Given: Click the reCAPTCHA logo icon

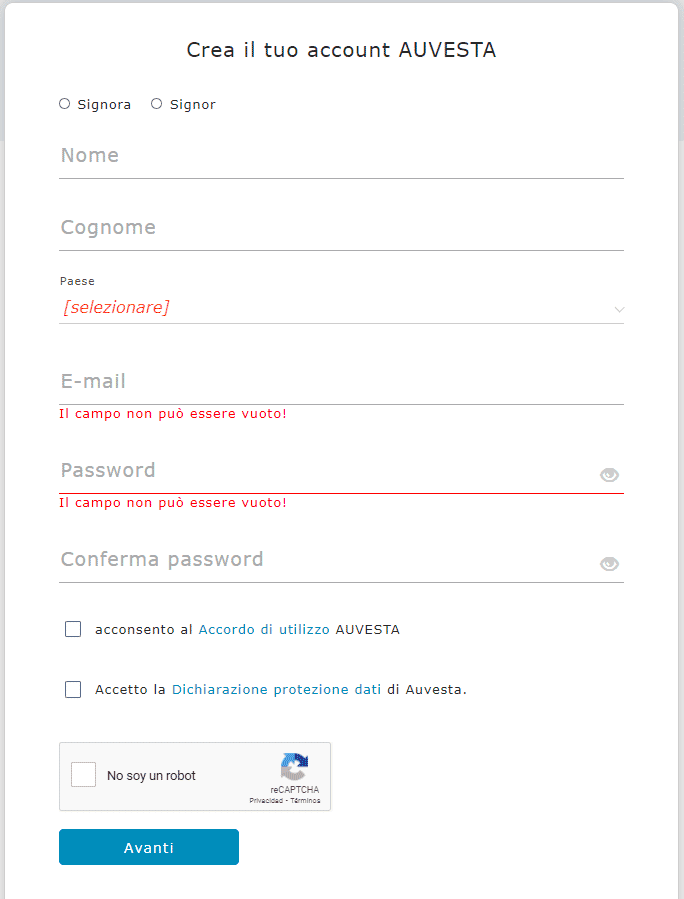Looking at the screenshot, I should pyautogui.click(x=295, y=767).
